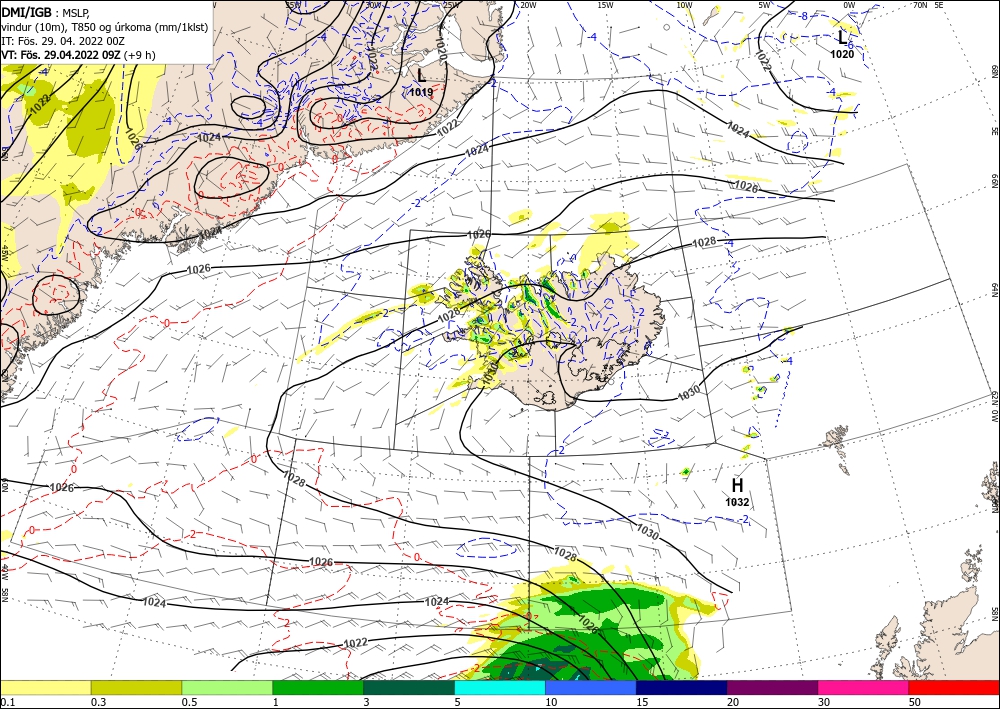Click the '1032' pressure value under H

(737, 502)
